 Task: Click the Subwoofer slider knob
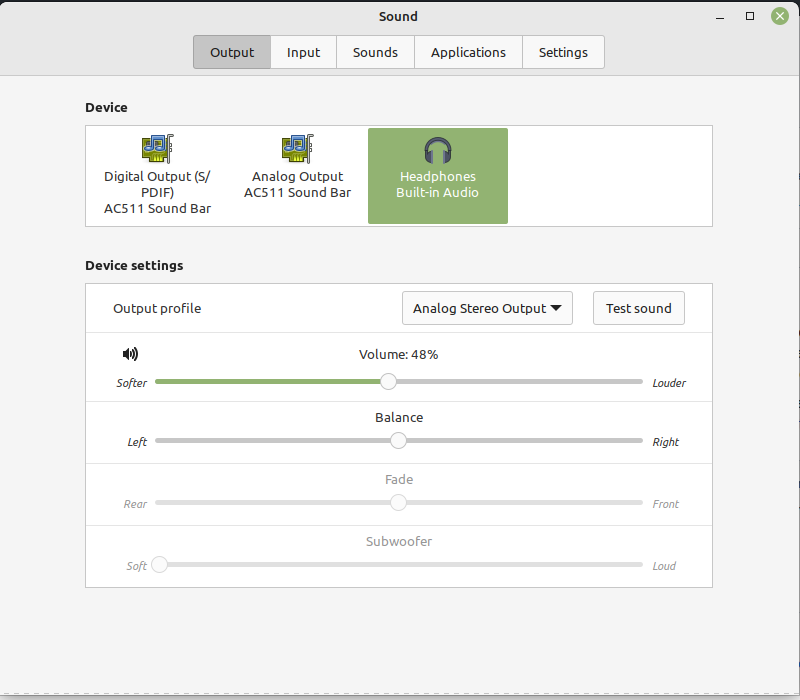coord(159,565)
